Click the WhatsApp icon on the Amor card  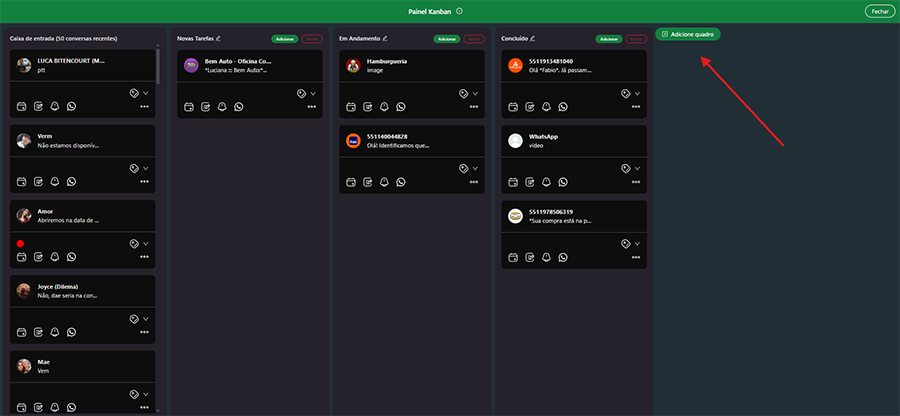tap(71, 258)
